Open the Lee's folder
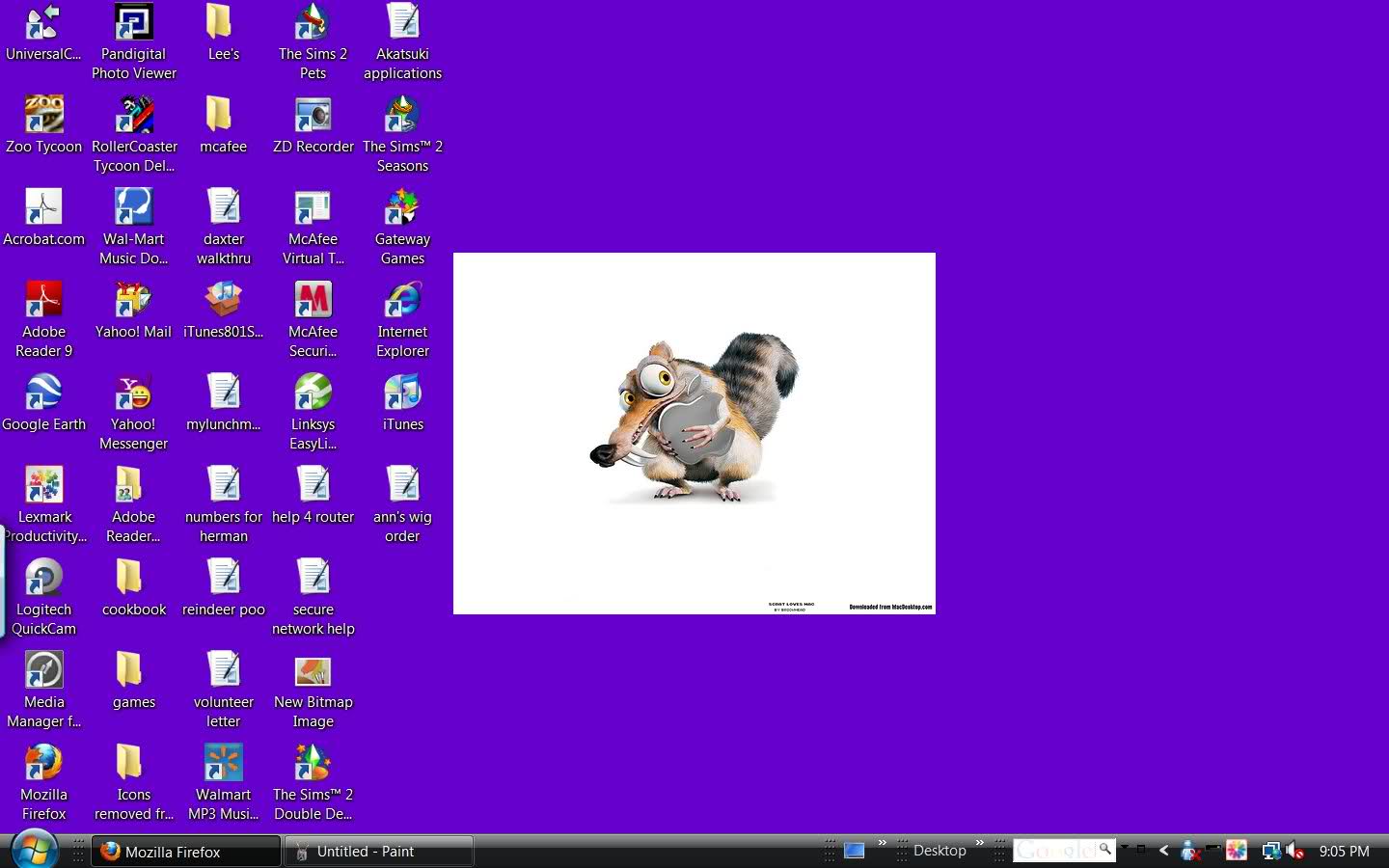 click(223, 32)
